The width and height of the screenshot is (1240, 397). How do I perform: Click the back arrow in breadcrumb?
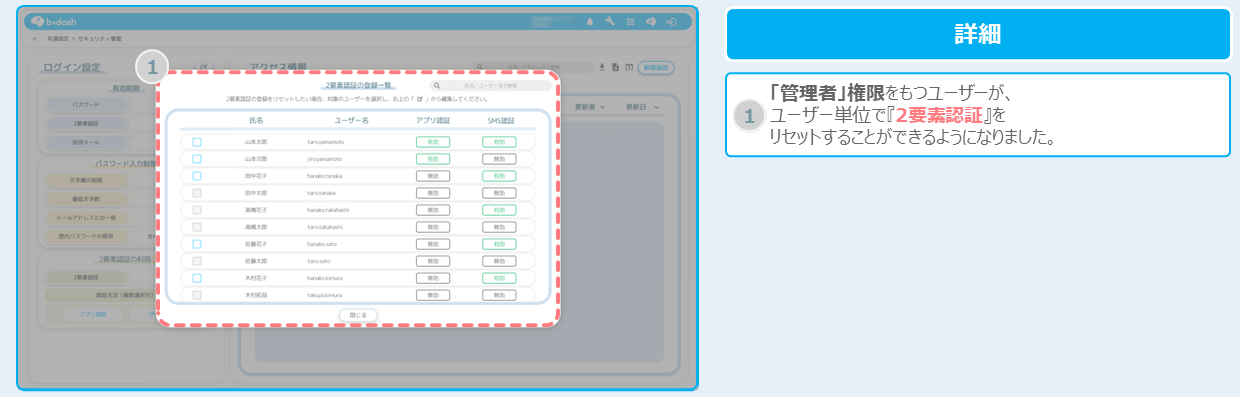click(36, 38)
